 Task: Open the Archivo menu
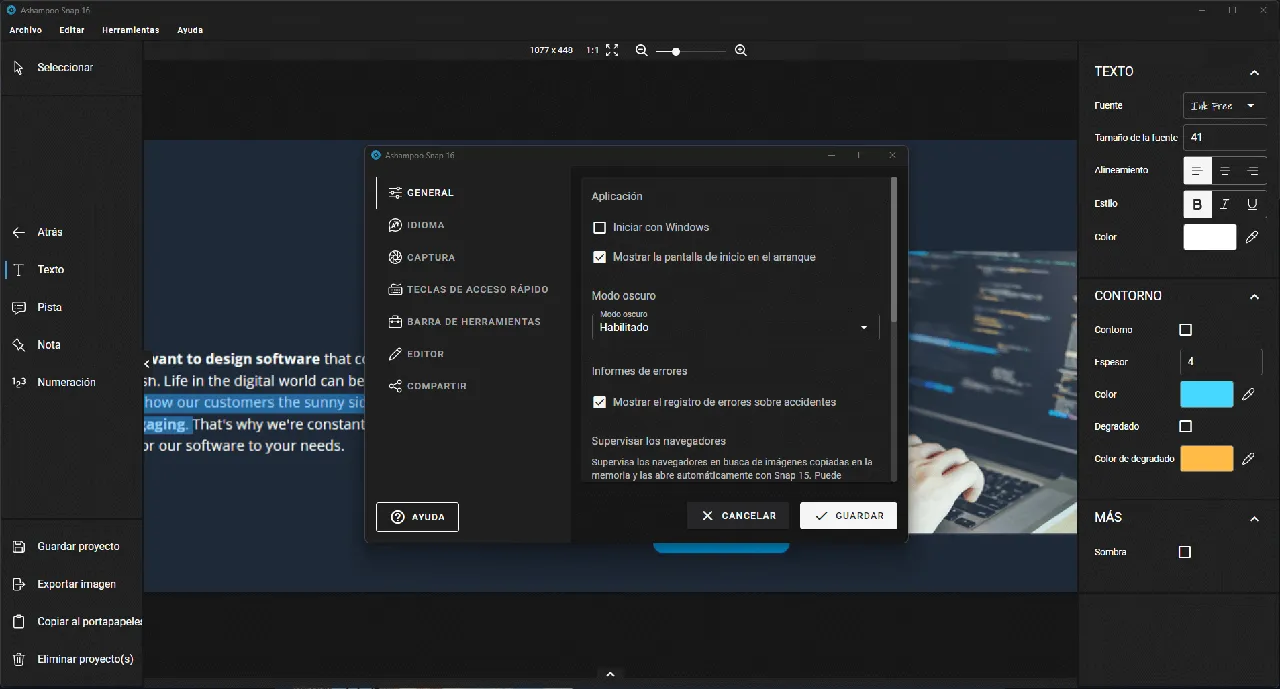coord(26,30)
